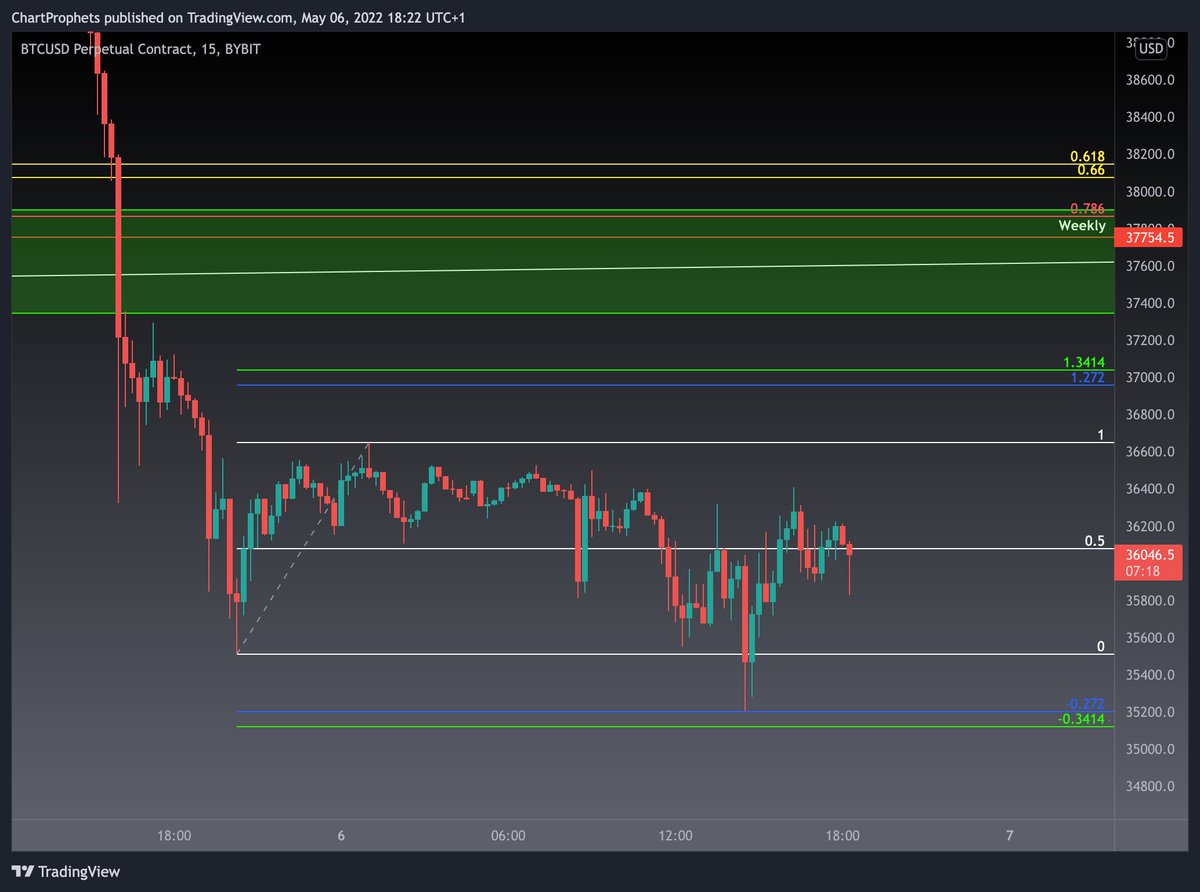Click the 12:00 time axis label
This screenshot has height=892, width=1200.
coord(675,836)
